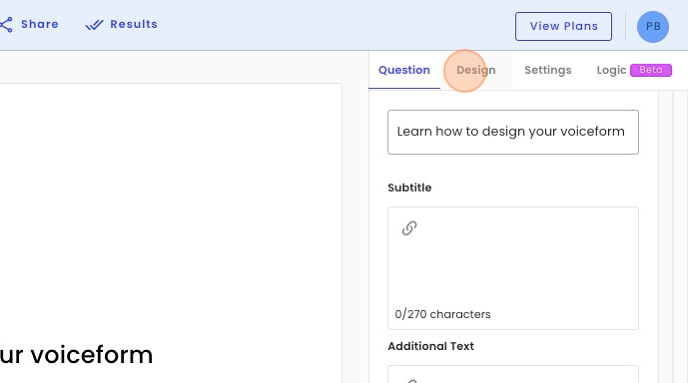This screenshot has height=383, width=688.
Task: Click the link icon under Additional Text
Action: [409, 381]
